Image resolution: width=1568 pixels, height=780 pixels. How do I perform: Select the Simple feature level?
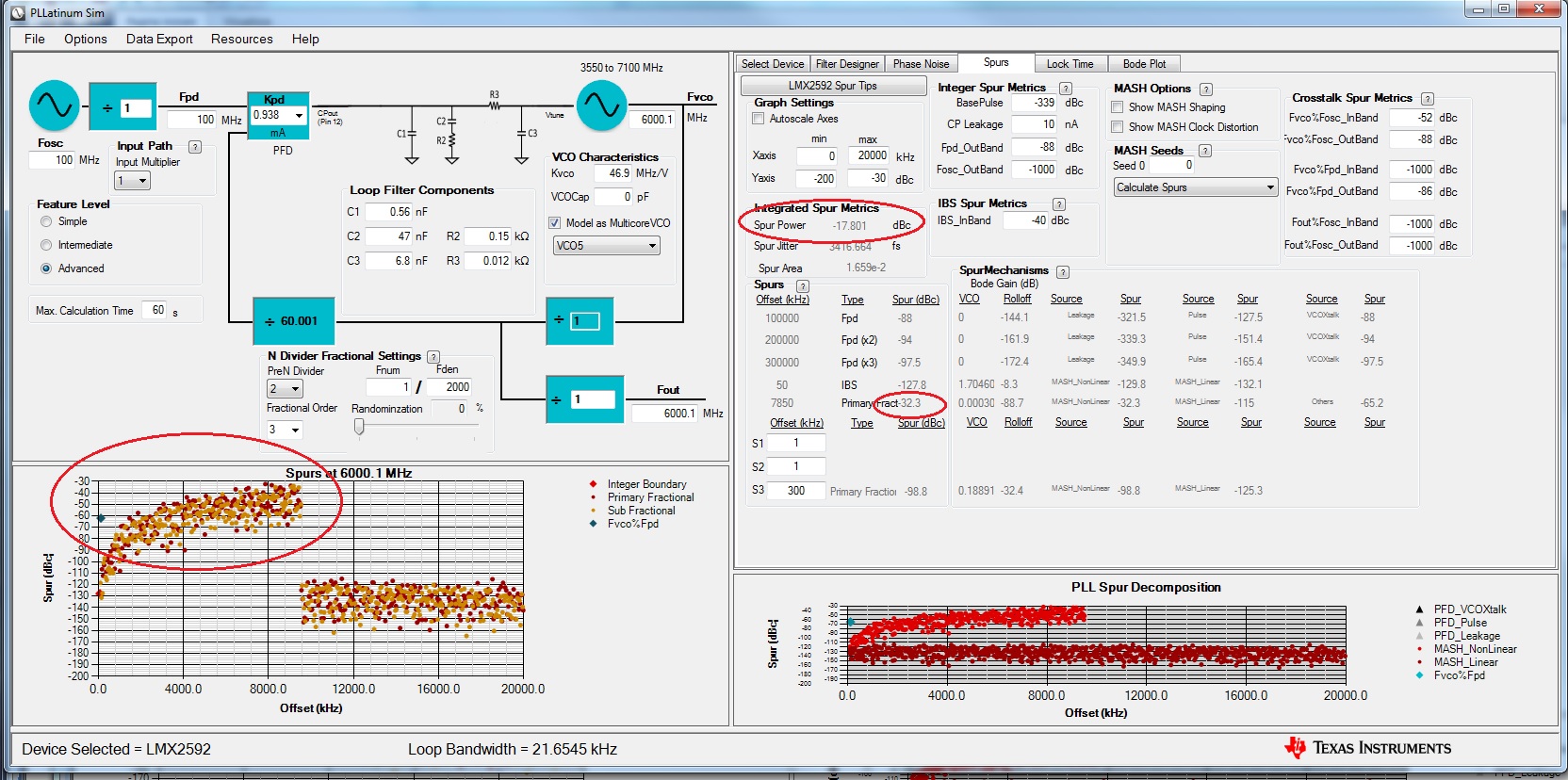pyautogui.click(x=46, y=221)
